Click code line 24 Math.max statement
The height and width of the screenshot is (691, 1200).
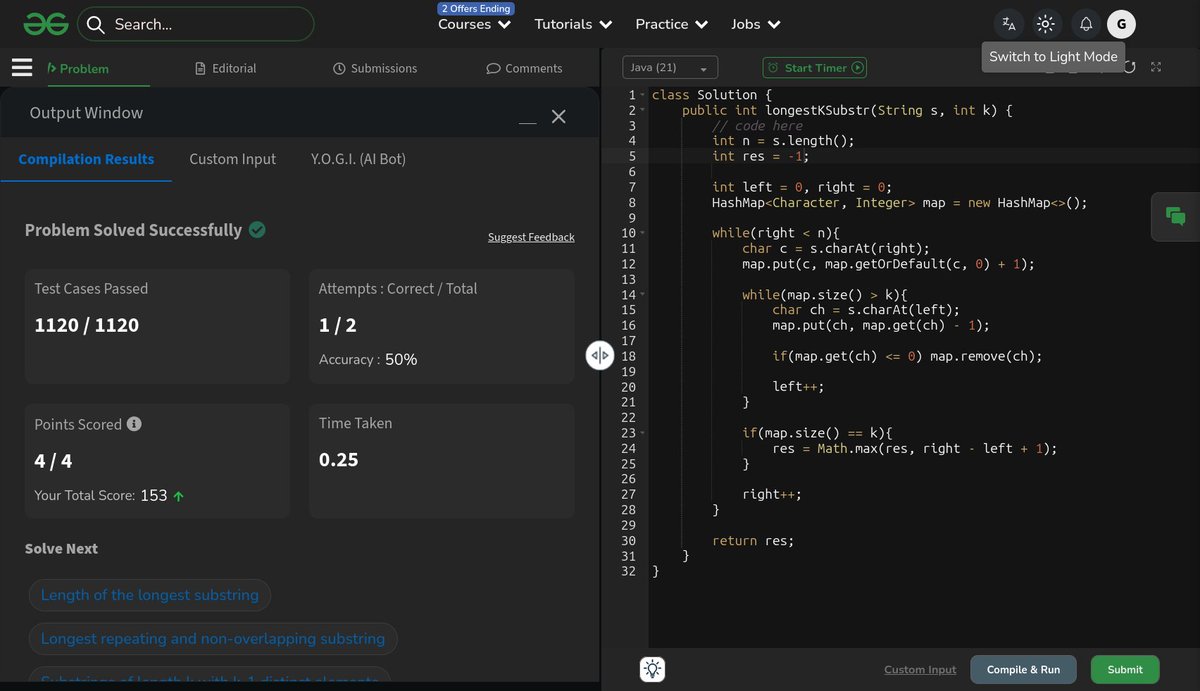pos(914,448)
